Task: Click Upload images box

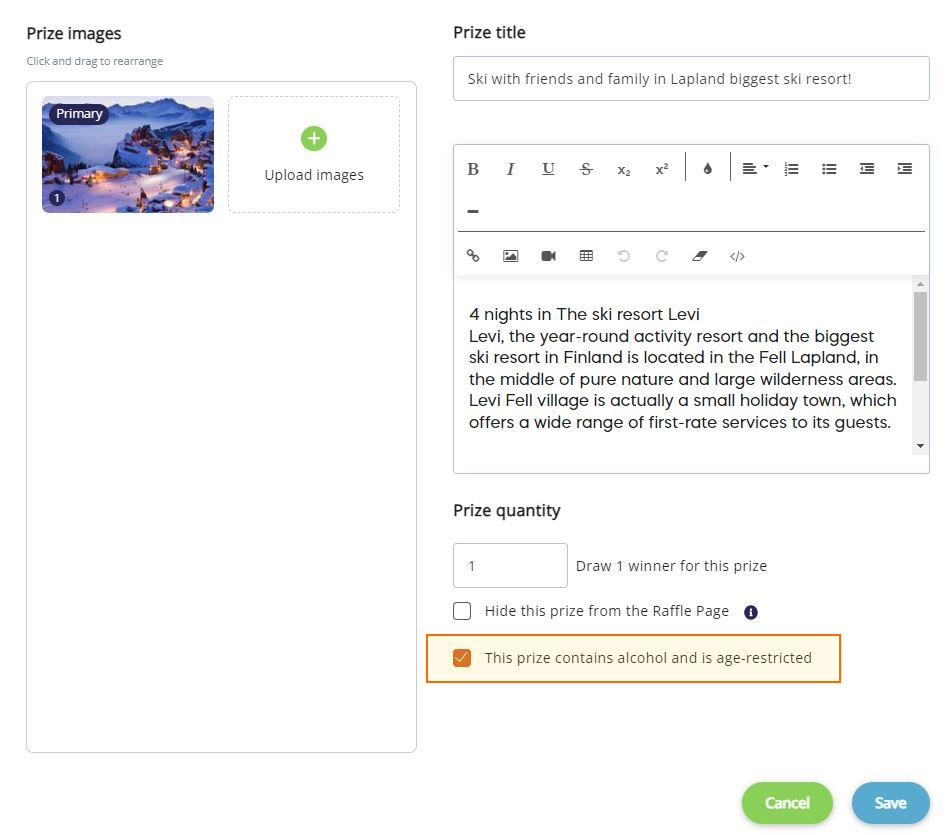Action: pyautogui.click(x=314, y=155)
